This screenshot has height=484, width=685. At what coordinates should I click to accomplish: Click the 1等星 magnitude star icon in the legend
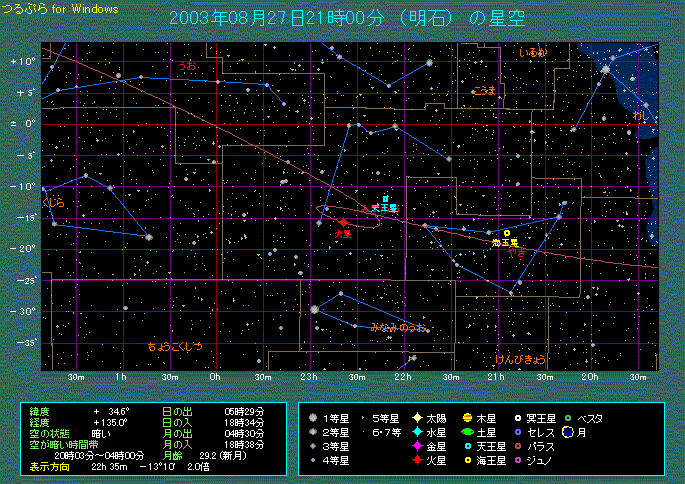(314, 417)
